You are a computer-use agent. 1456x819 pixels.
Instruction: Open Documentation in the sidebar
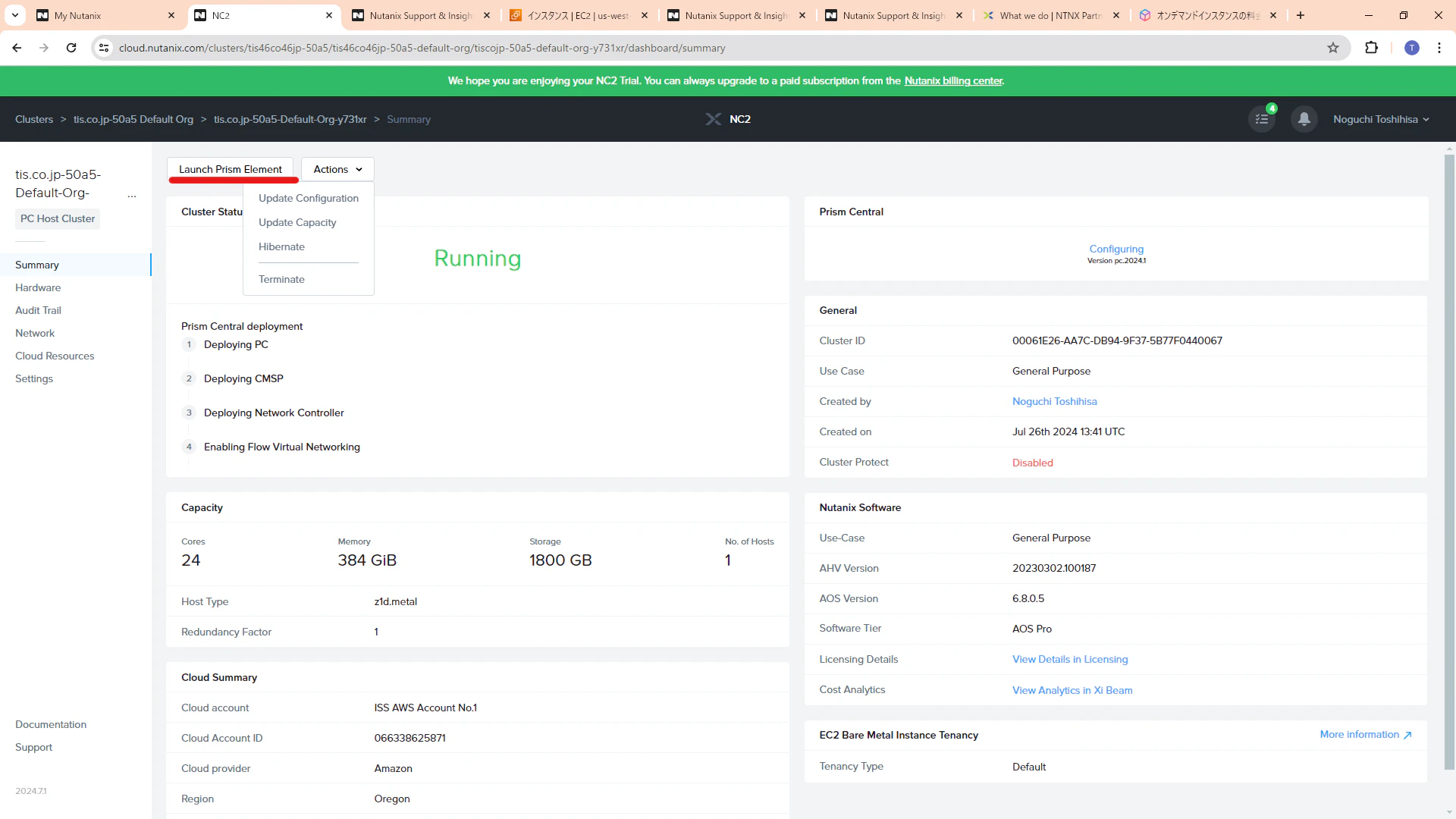tap(51, 724)
